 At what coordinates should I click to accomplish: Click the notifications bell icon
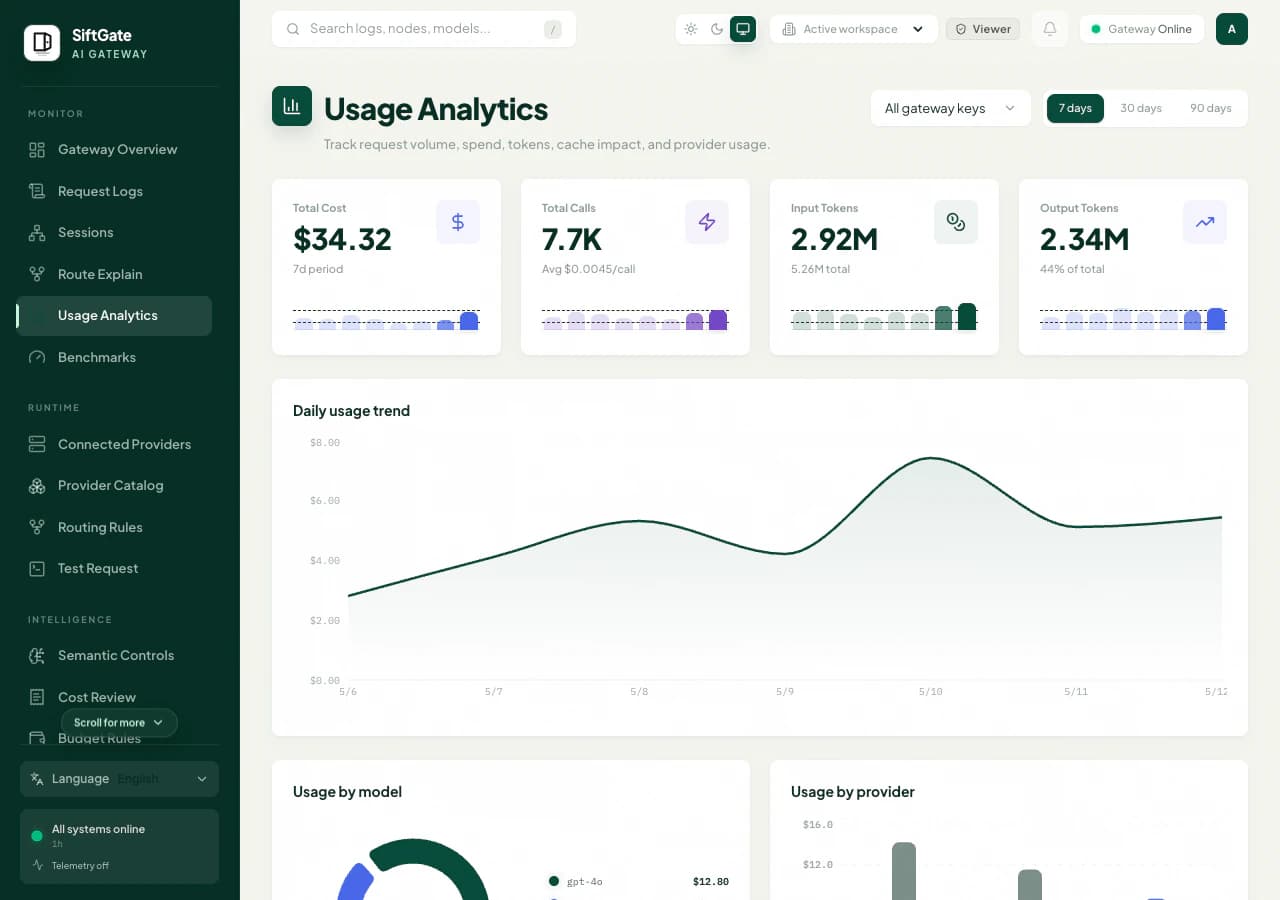coord(1050,29)
